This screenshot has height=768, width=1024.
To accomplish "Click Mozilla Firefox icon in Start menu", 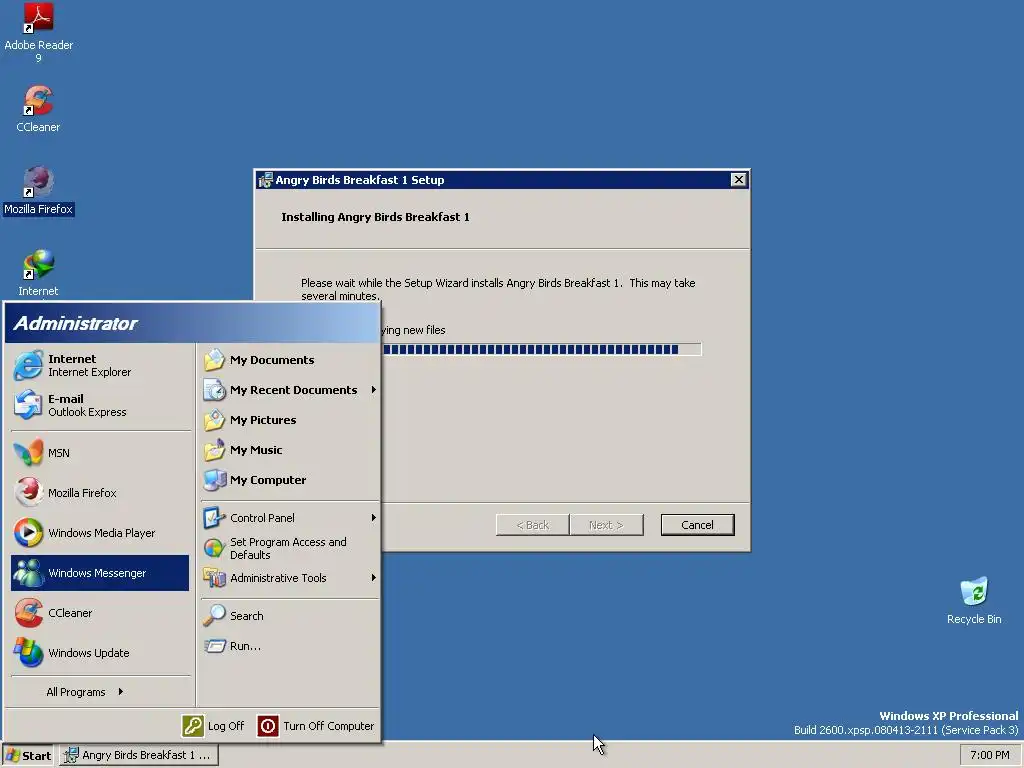I will 28,492.
